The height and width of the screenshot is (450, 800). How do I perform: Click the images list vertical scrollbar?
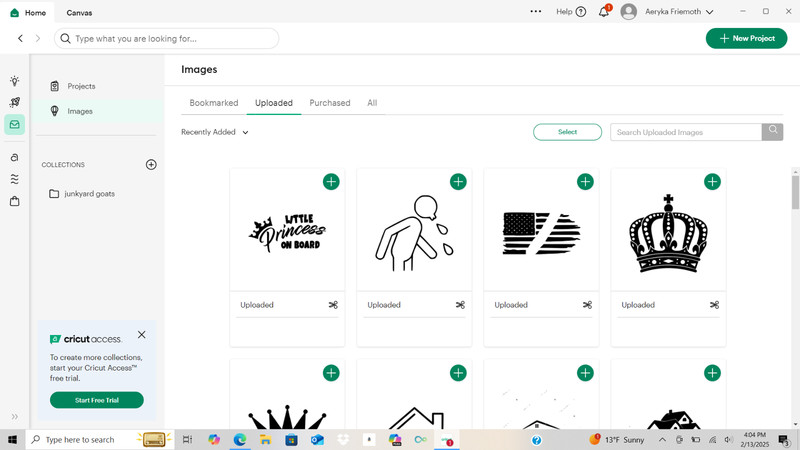tap(795, 193)
